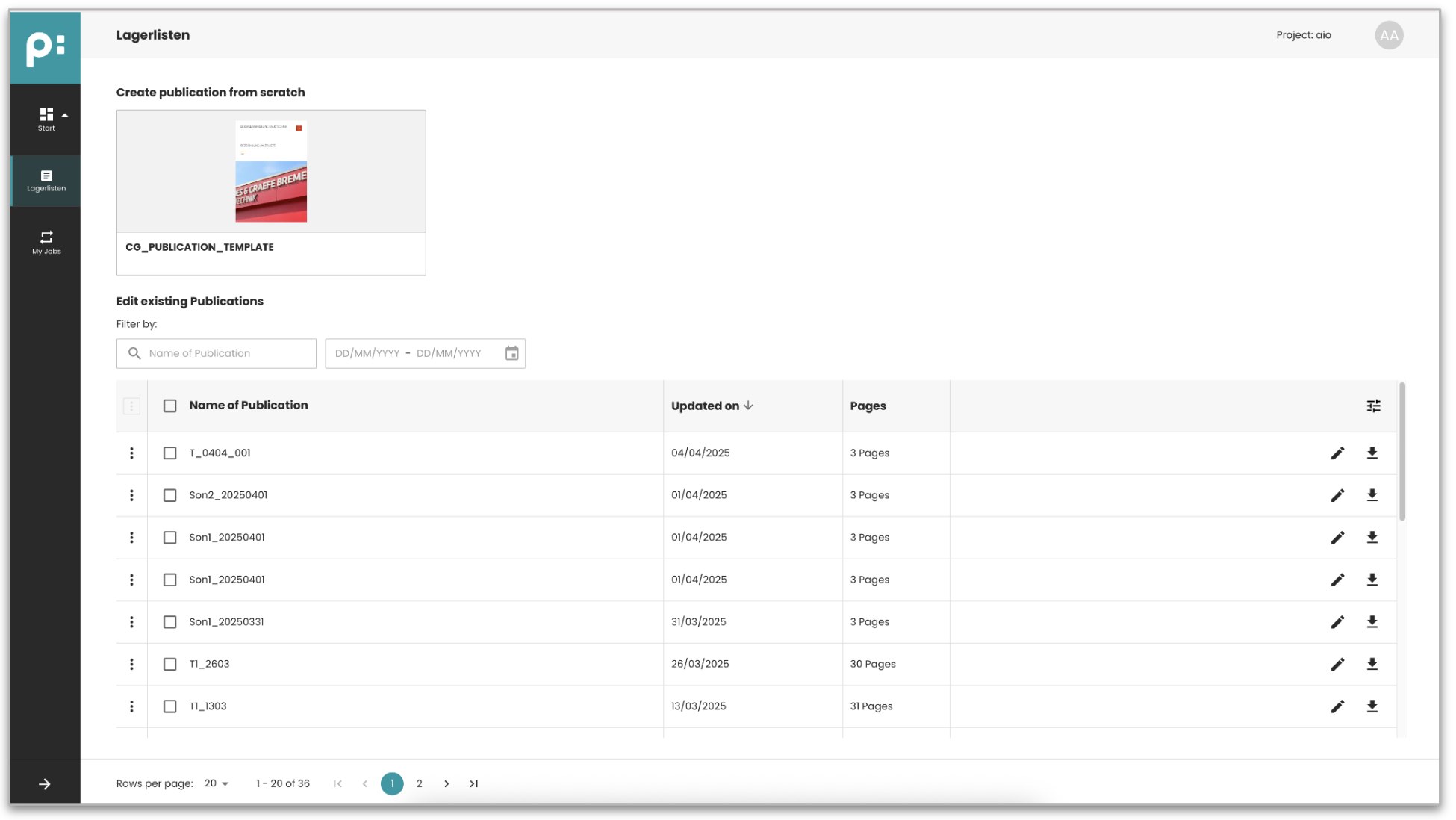Open My Jobs in the sidebar

[46, 242]
